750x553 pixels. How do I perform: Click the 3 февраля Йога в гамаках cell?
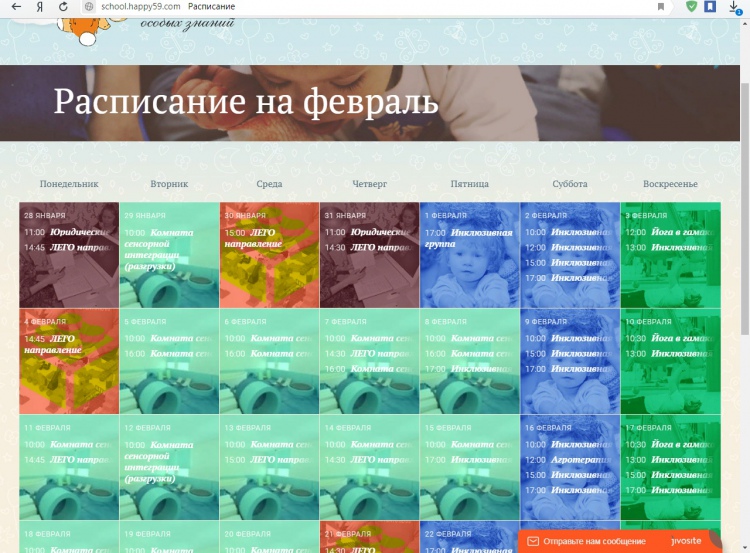click(670, 255)
